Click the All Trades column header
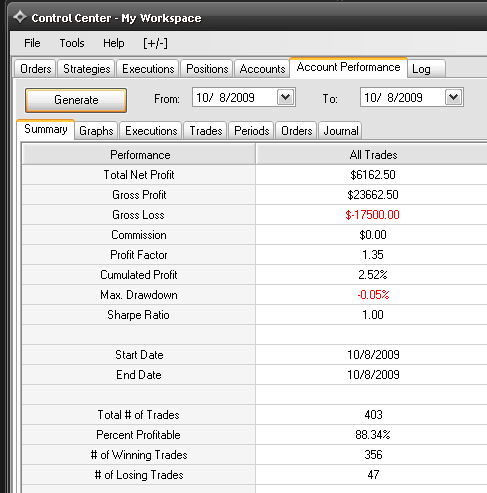The width and height of the screenshot is (487, 493). pos(373,155)
